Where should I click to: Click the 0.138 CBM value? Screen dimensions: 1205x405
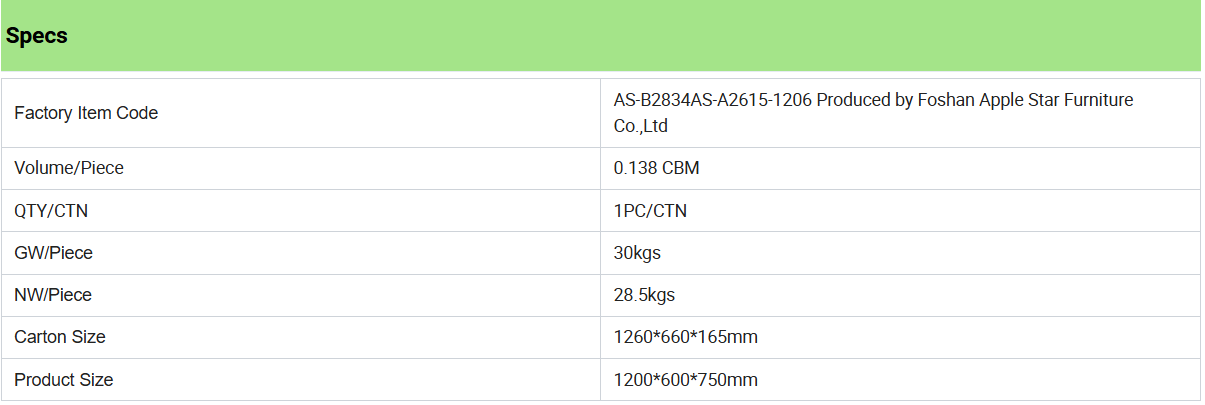[x=656, y=168]
